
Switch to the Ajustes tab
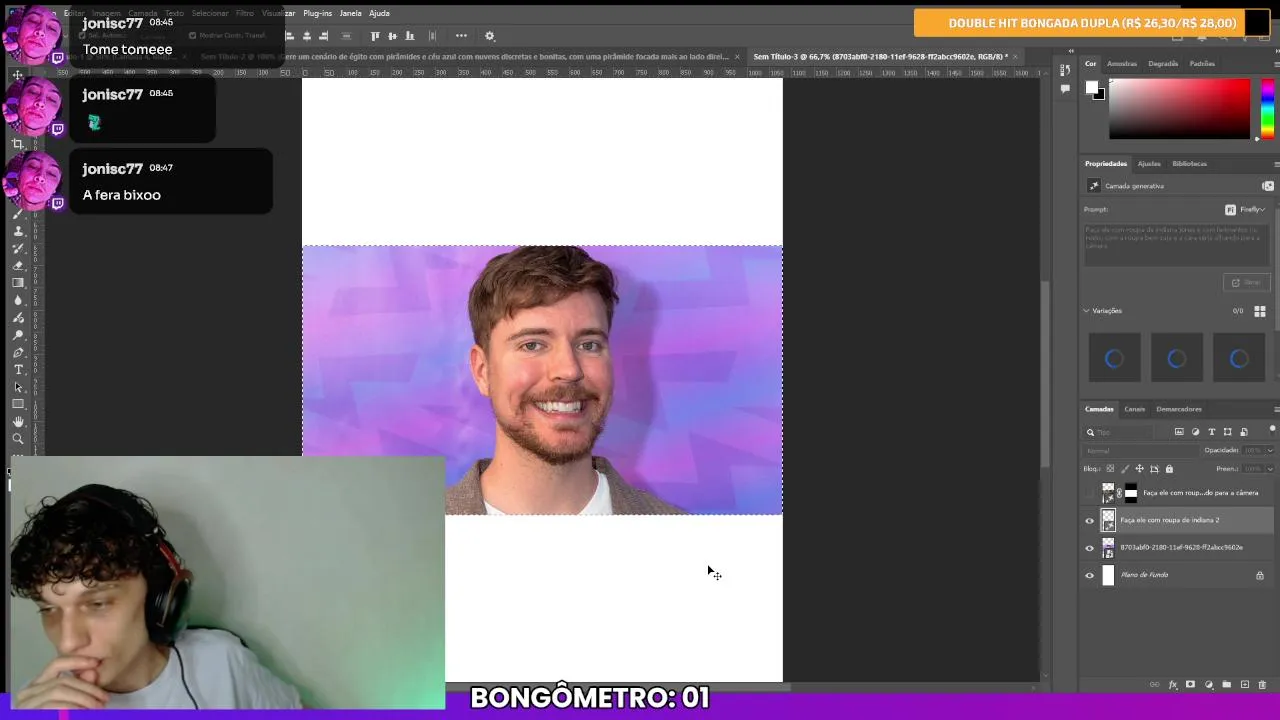point(1149,164)
